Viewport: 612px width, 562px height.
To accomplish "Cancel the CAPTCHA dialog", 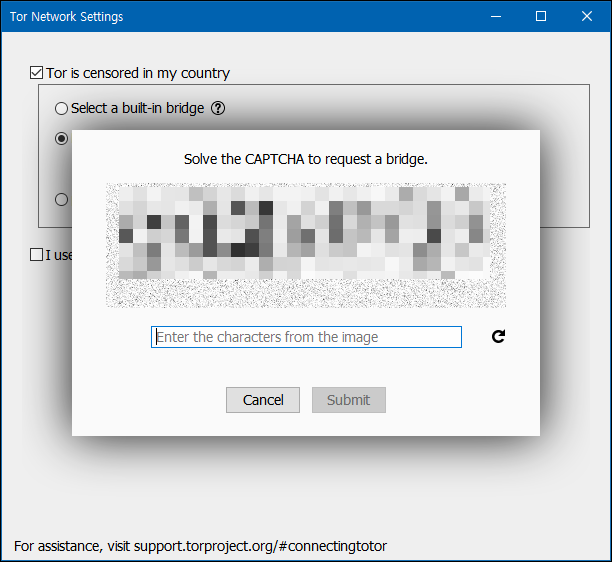I will click(263, 400).
